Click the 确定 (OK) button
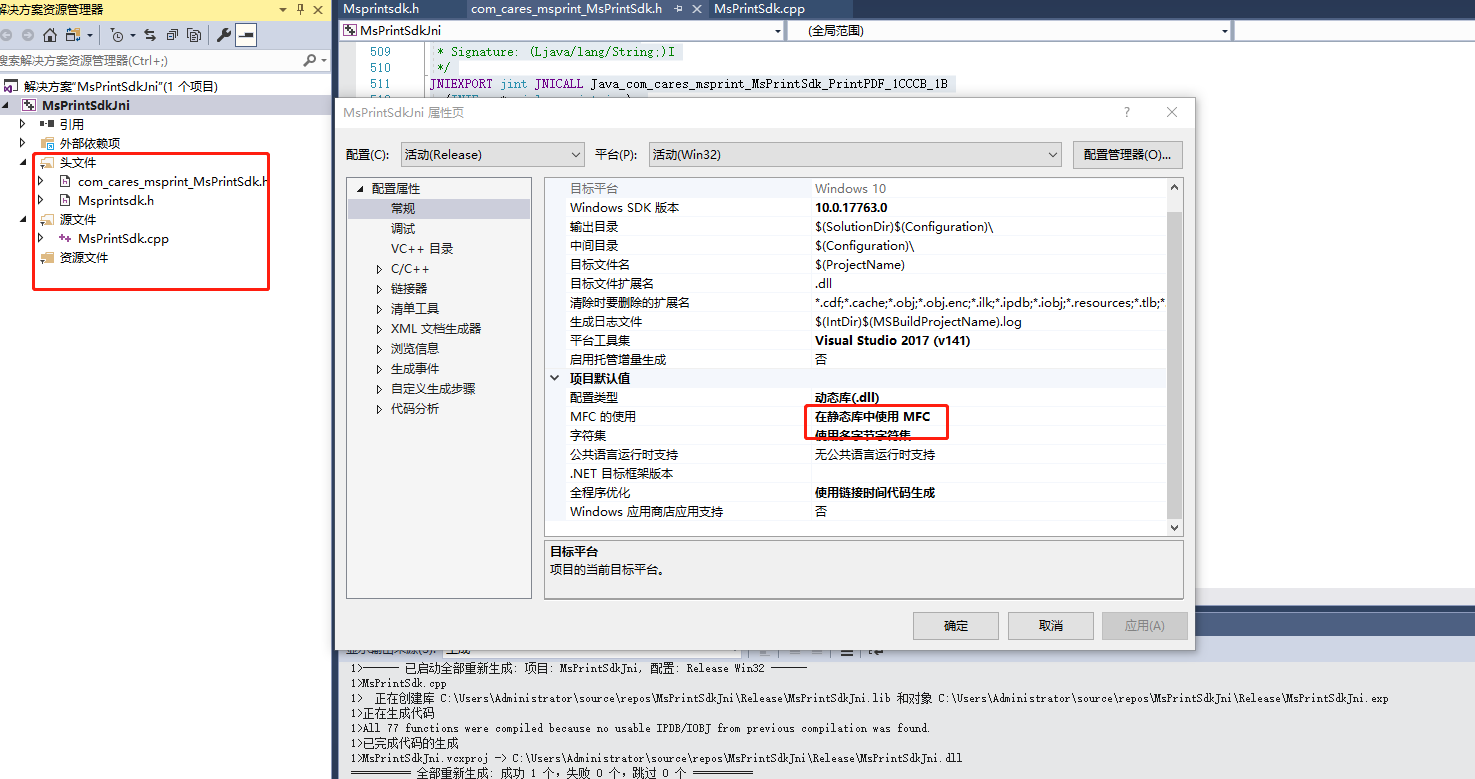The width and height of the screenshot is (1475, 779). pyautogui.click(x=955, y=626)
